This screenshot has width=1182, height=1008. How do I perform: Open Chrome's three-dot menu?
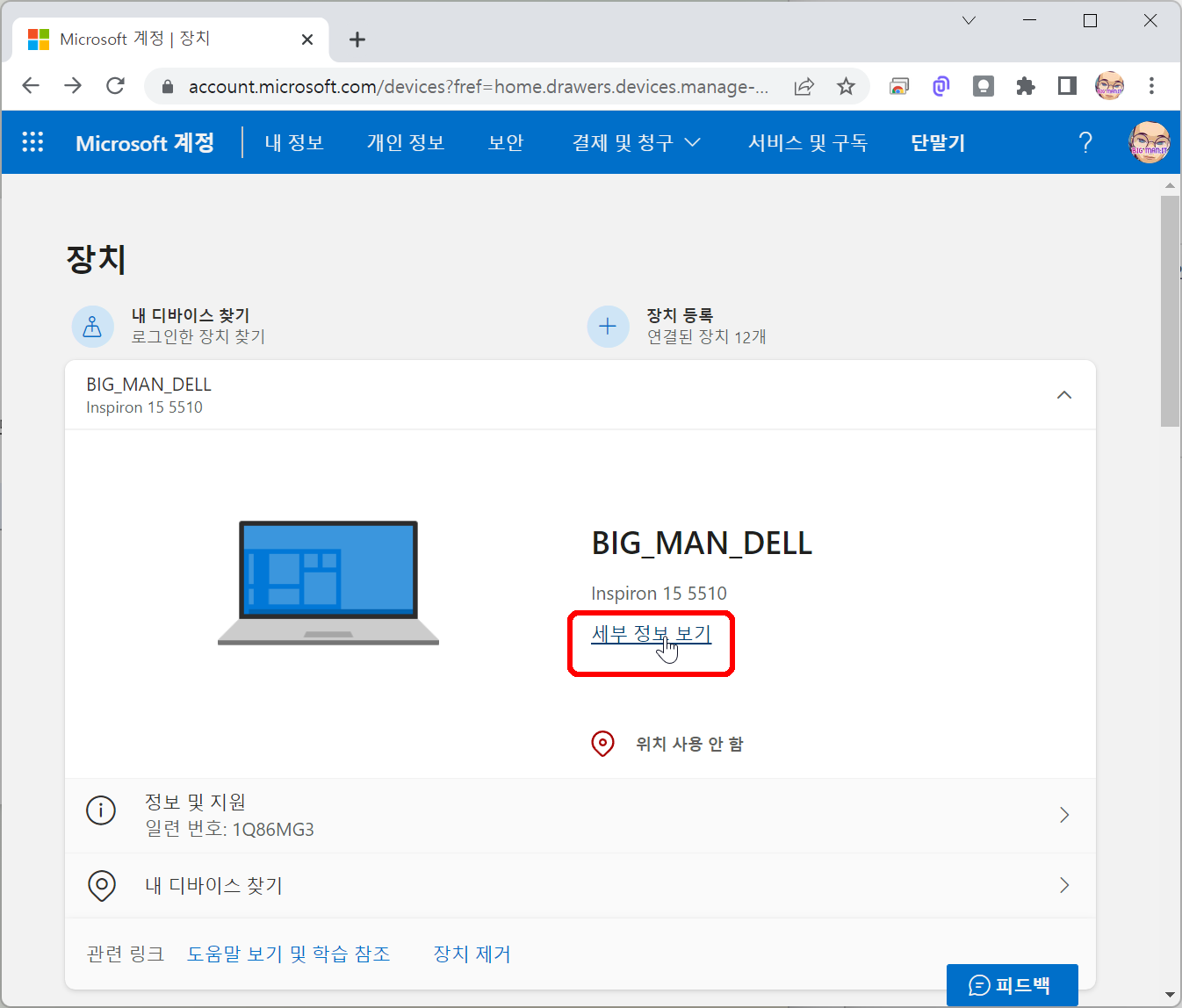[1151, 86]
